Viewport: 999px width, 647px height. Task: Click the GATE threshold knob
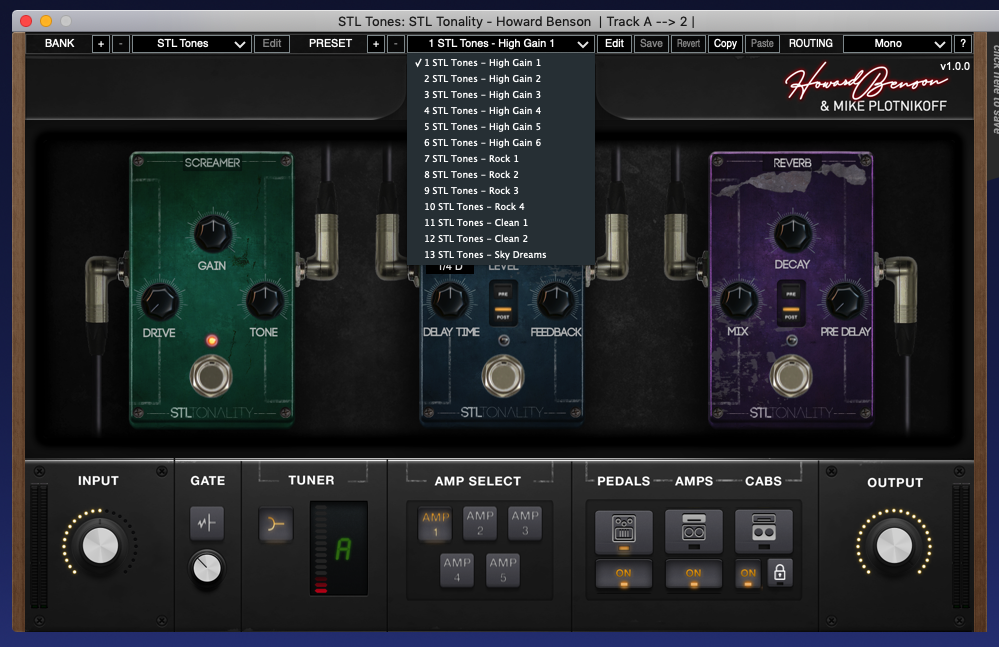pyautogui.click(x=206, y=568)
